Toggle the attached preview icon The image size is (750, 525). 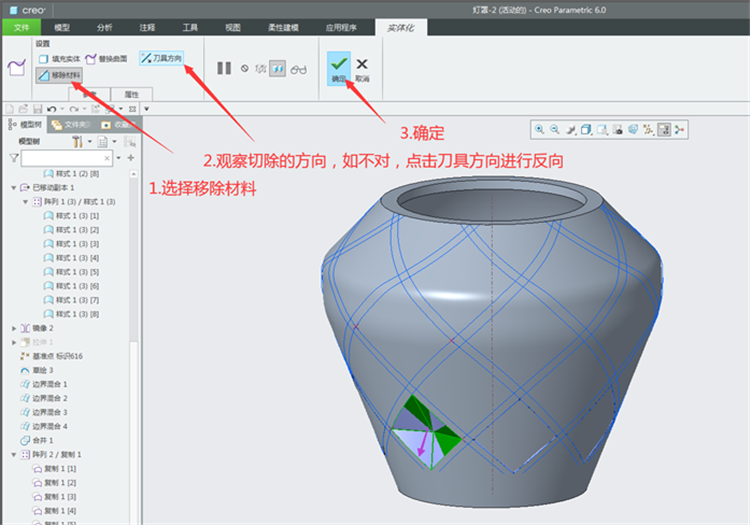coord(277,69)
